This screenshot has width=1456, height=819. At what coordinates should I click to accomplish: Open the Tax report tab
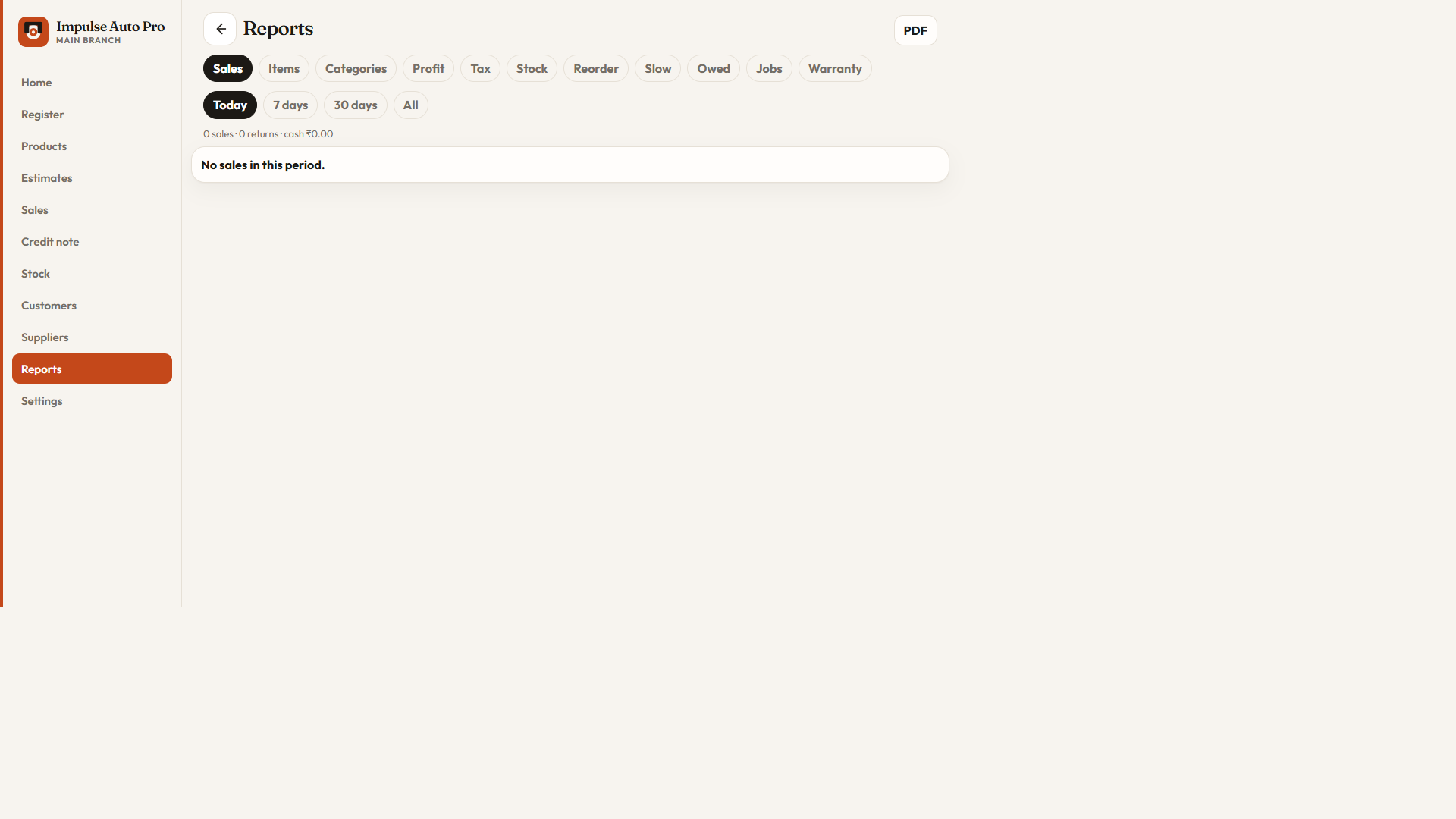(480, 68)
